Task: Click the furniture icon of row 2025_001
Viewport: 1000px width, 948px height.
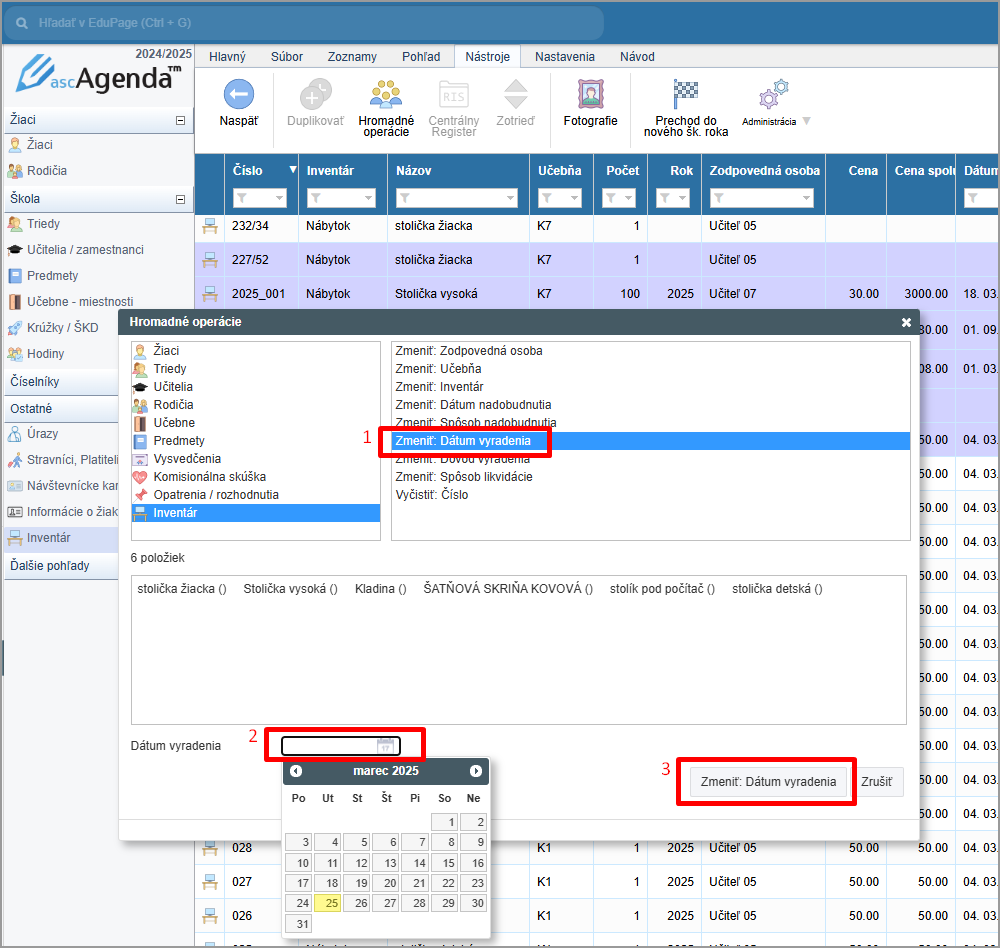Action: [x=210, y=293]
